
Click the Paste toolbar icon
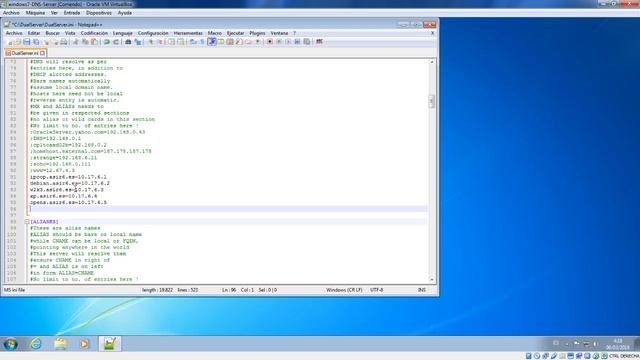click(x=94, y=42)
